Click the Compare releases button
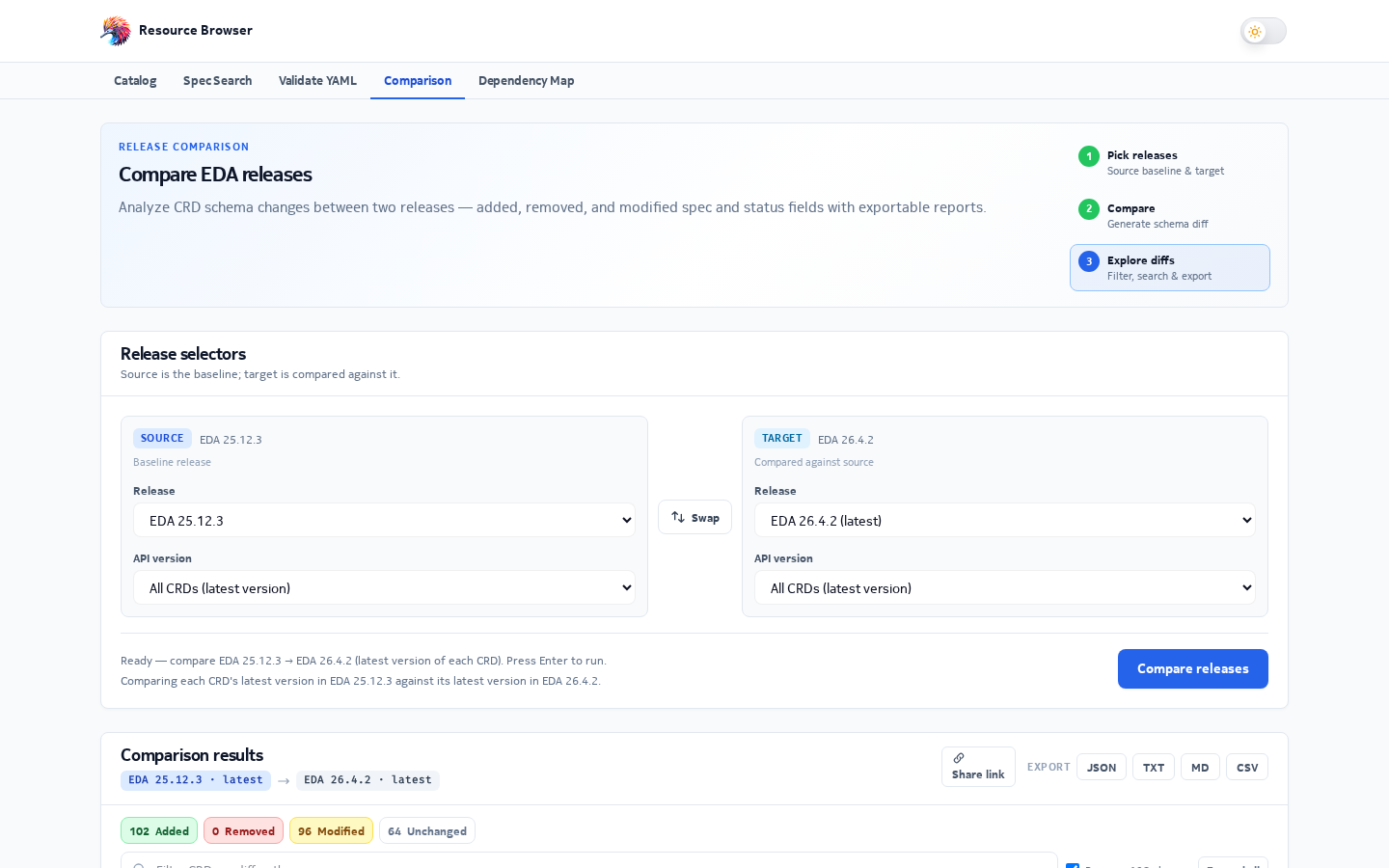 point(1192,668)
